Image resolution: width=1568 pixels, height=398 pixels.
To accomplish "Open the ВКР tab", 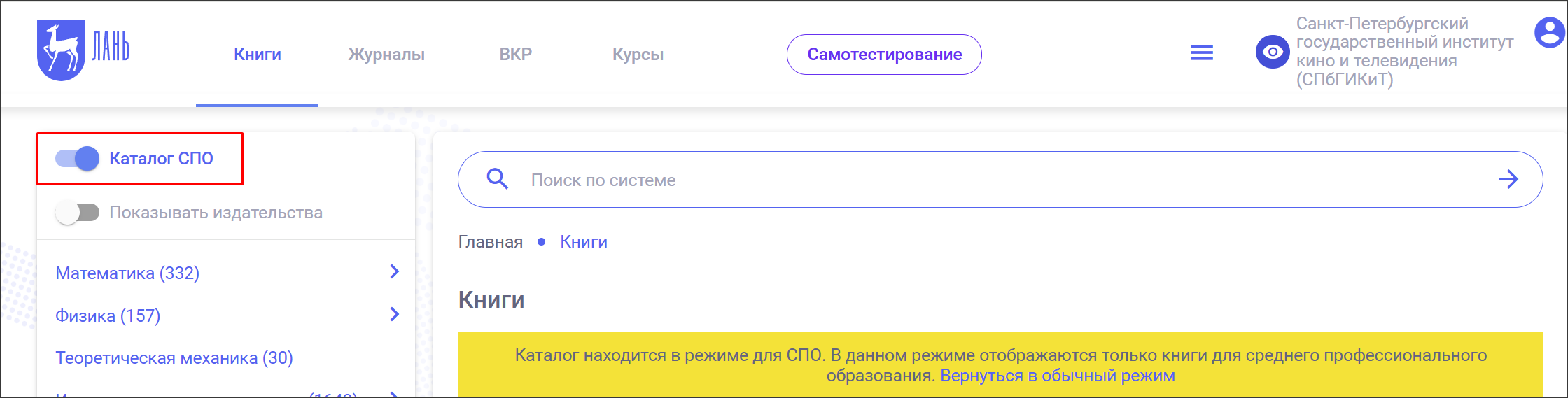I will pos(516,55).
